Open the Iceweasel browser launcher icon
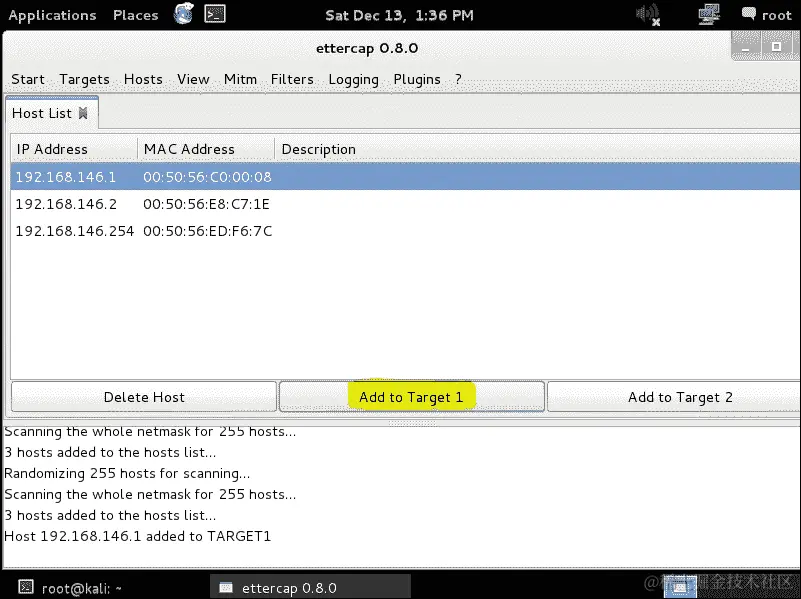Screen dimensions: 801x599 tap(183, 14)
